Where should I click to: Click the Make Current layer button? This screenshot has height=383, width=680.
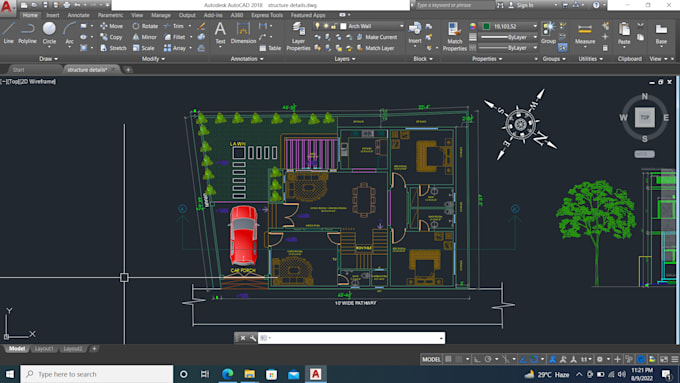(x=377, y=37)
